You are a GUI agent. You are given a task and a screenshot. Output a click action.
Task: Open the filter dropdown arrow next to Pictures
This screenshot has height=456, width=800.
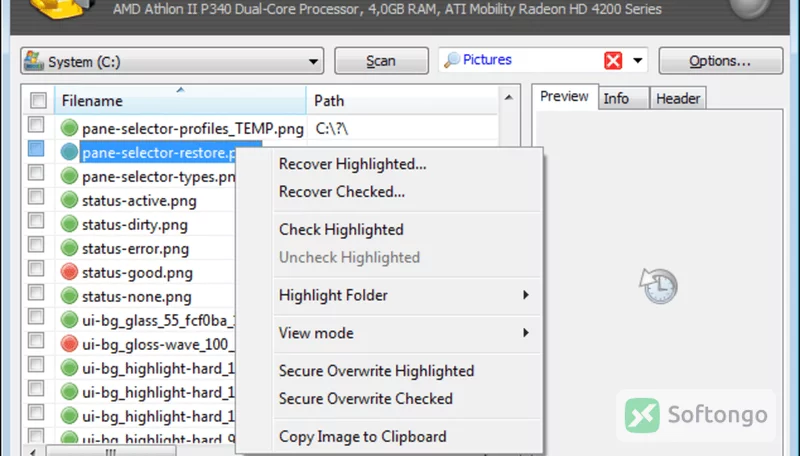coord(638,61)
